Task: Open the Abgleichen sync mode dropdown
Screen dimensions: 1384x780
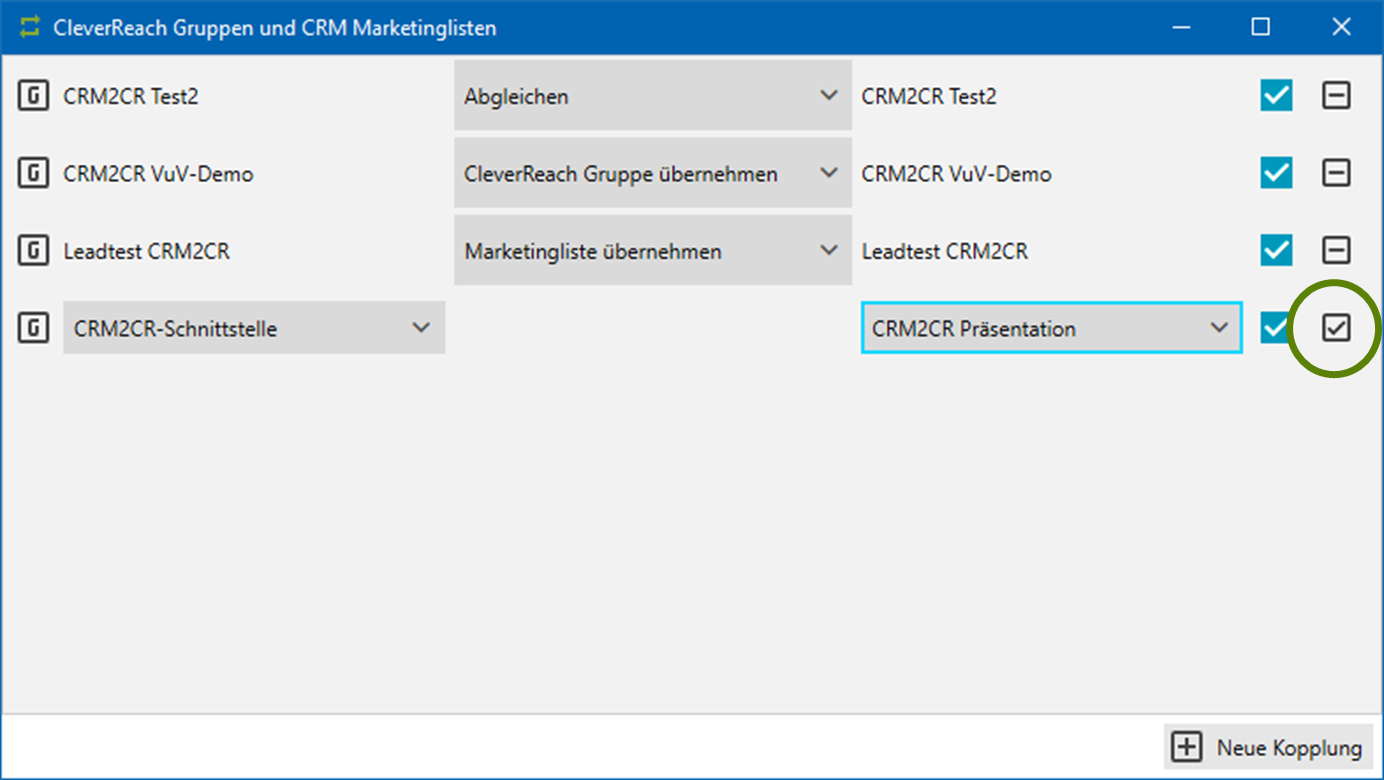Action: [652, 96]
